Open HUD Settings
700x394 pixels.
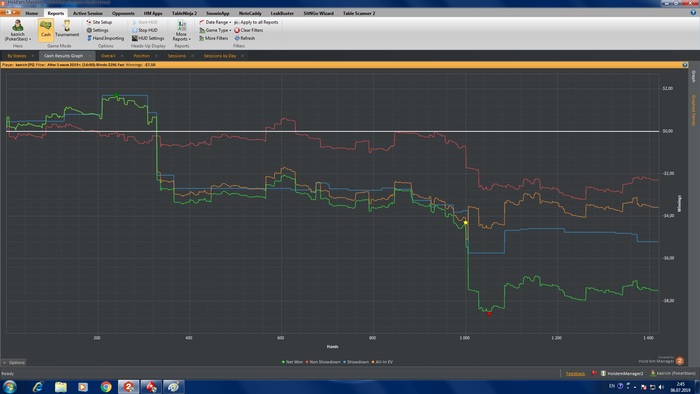(148, 38)
